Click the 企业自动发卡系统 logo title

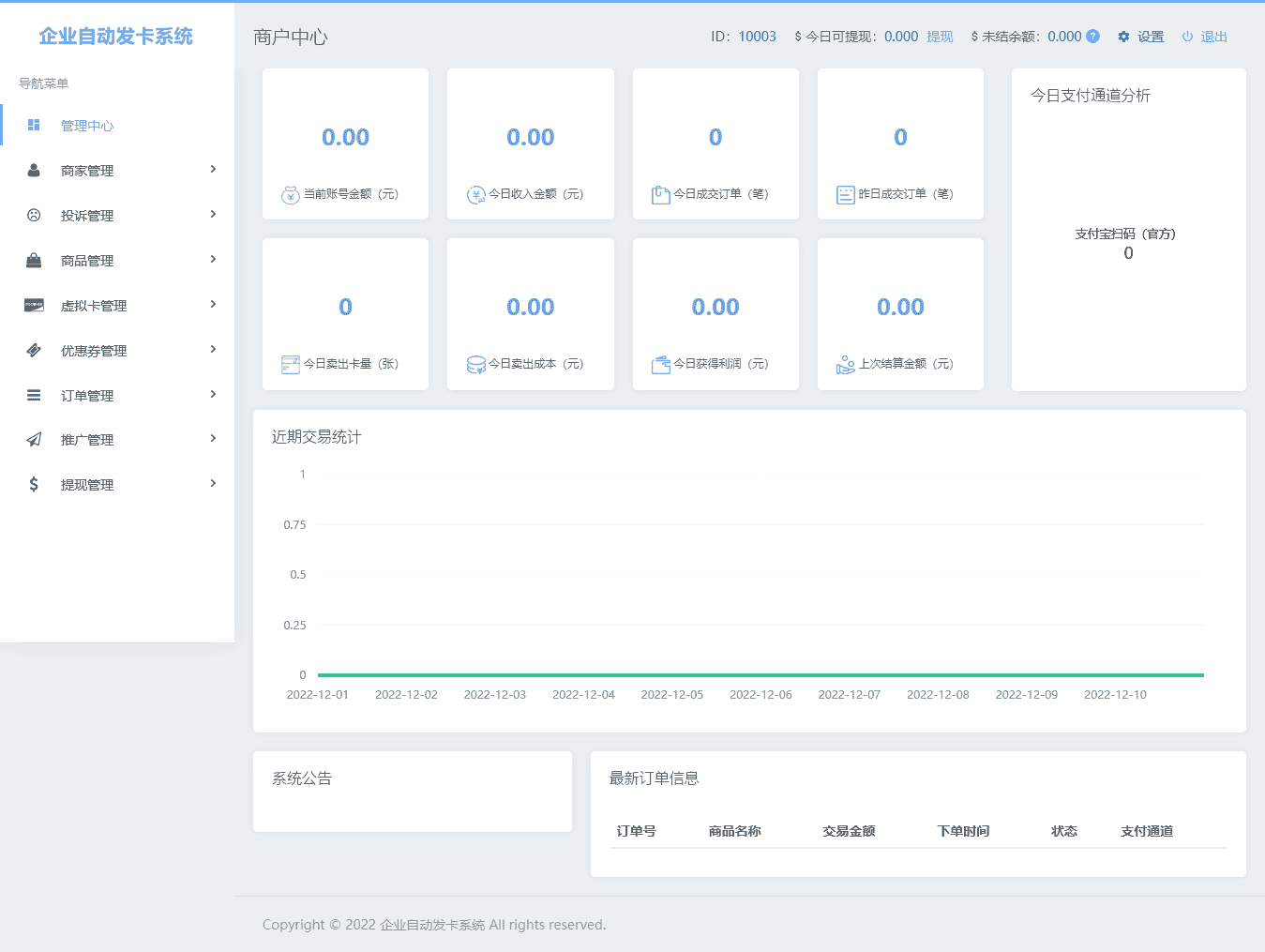pos(116,36)
